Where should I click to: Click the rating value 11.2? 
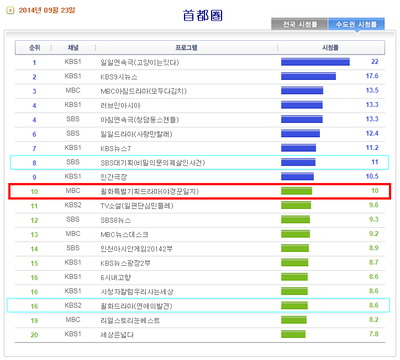point(372,148)
